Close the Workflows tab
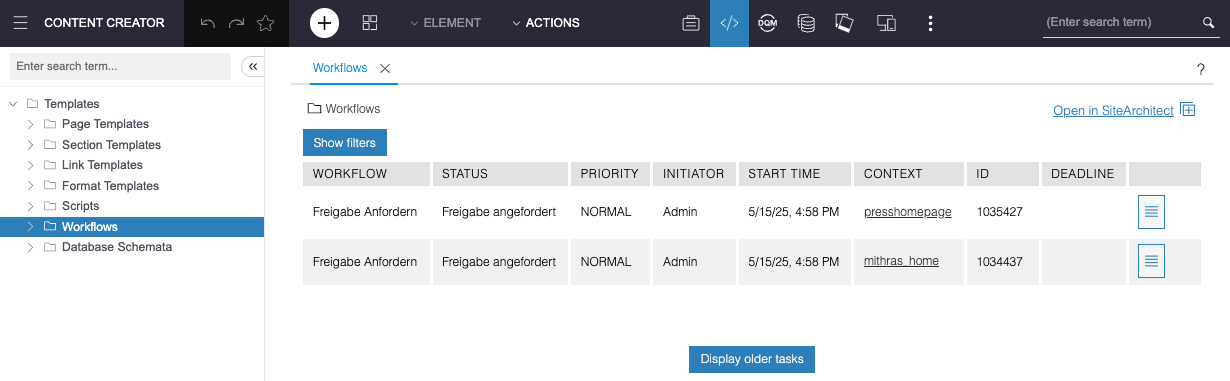Viewport: 1230px width, 381px height. pyautogui.click(x=385, y=68)
